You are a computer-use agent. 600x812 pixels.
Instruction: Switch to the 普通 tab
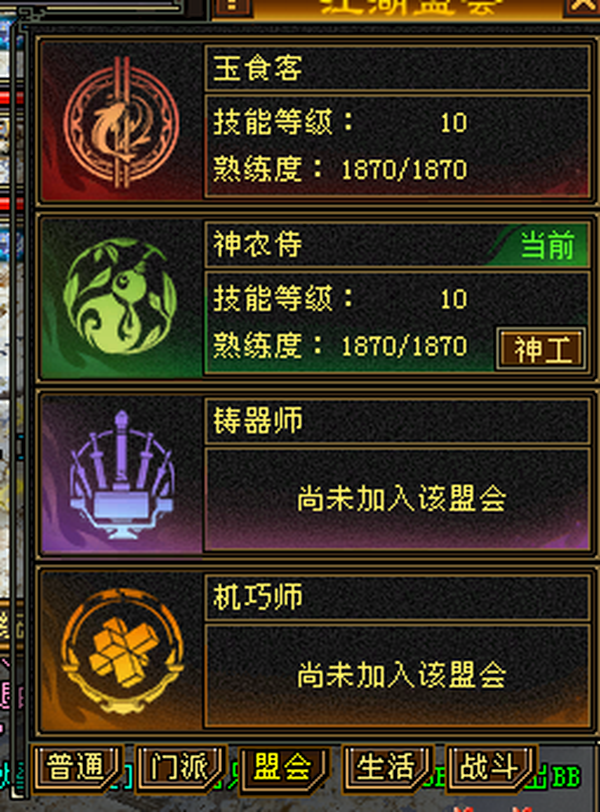coord(78,768)
